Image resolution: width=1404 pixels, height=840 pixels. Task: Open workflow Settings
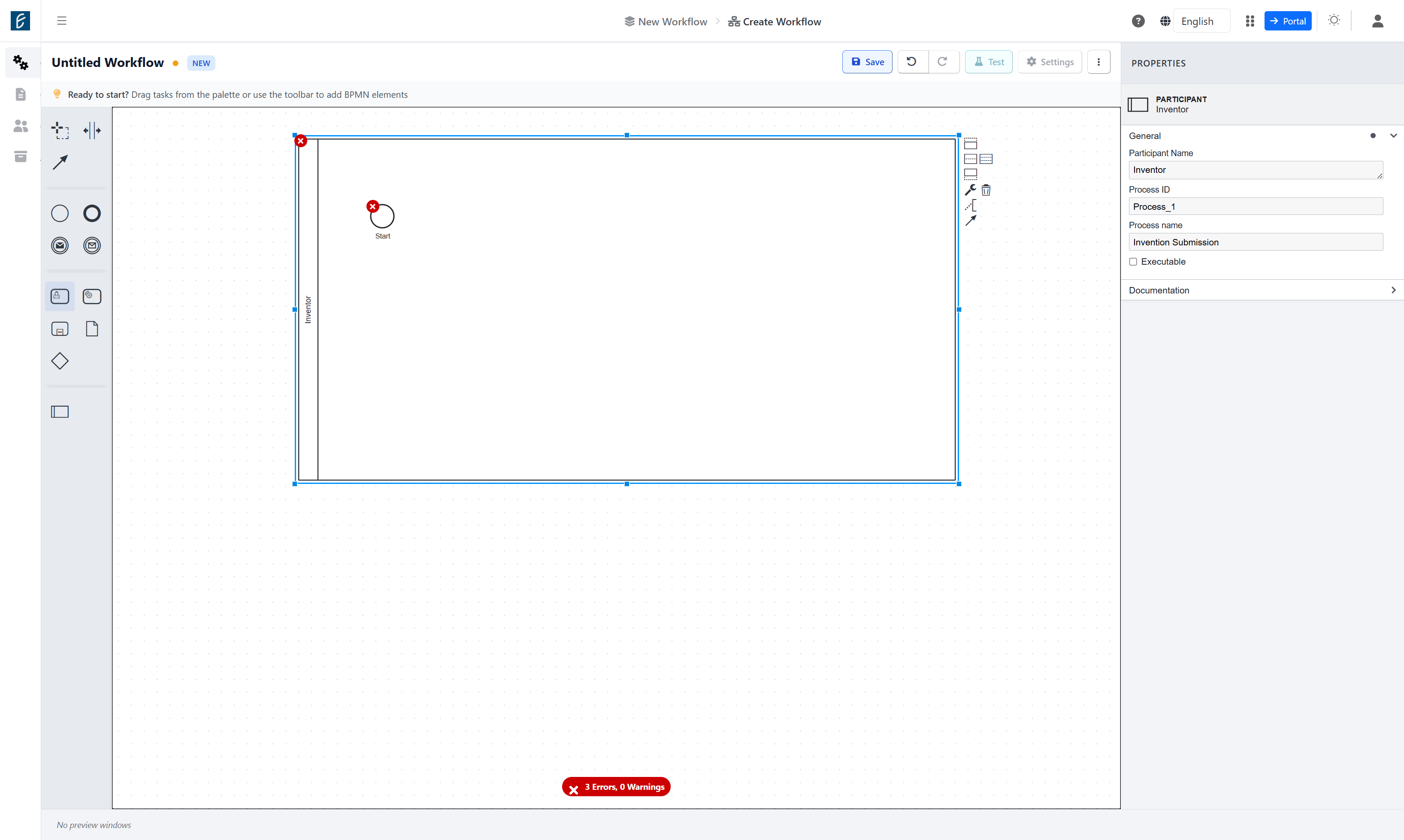pyautogui.click(x=1050, y=62)
